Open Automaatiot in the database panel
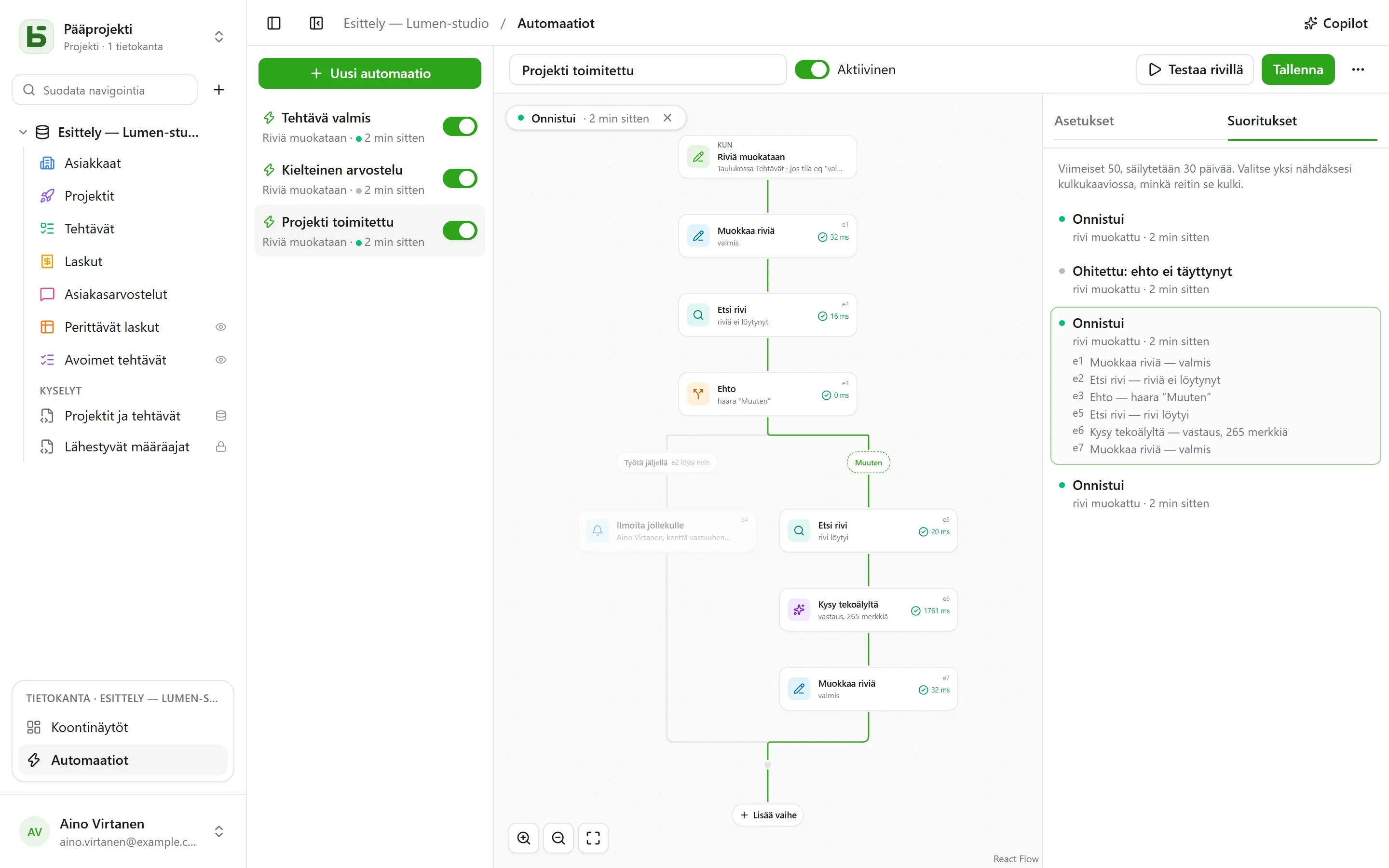The width and height of the screenshot is (1389, 868). (123, 759)
